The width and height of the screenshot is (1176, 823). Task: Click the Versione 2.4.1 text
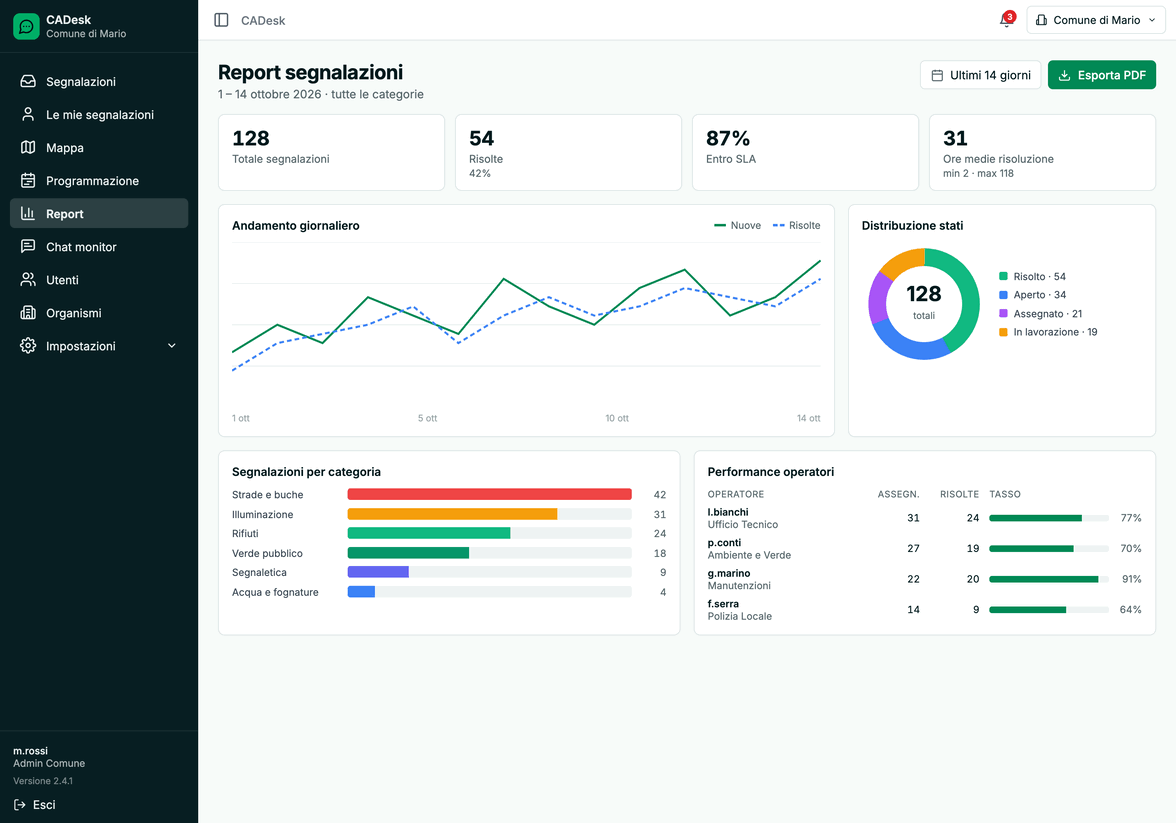pos(43,781)
